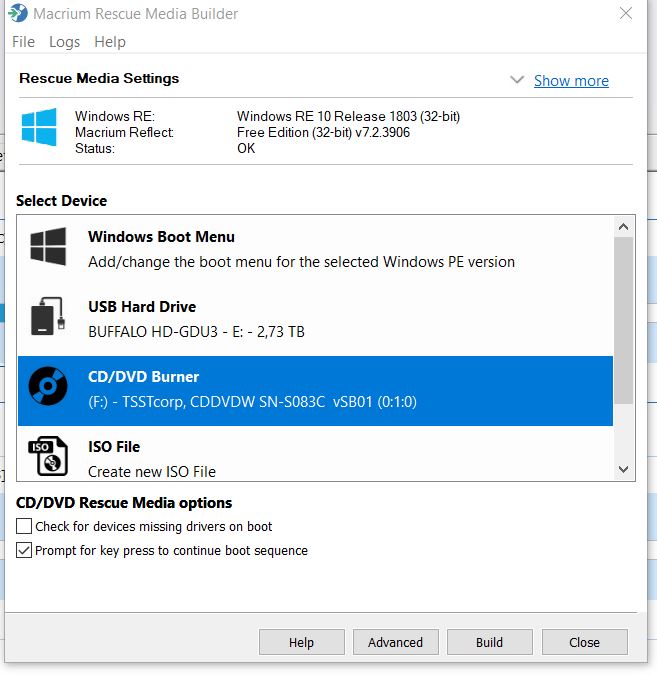Click the Close button at bottom
This screenshot has height=675, width=657.
pyautogui.click(x=585, y=642)
